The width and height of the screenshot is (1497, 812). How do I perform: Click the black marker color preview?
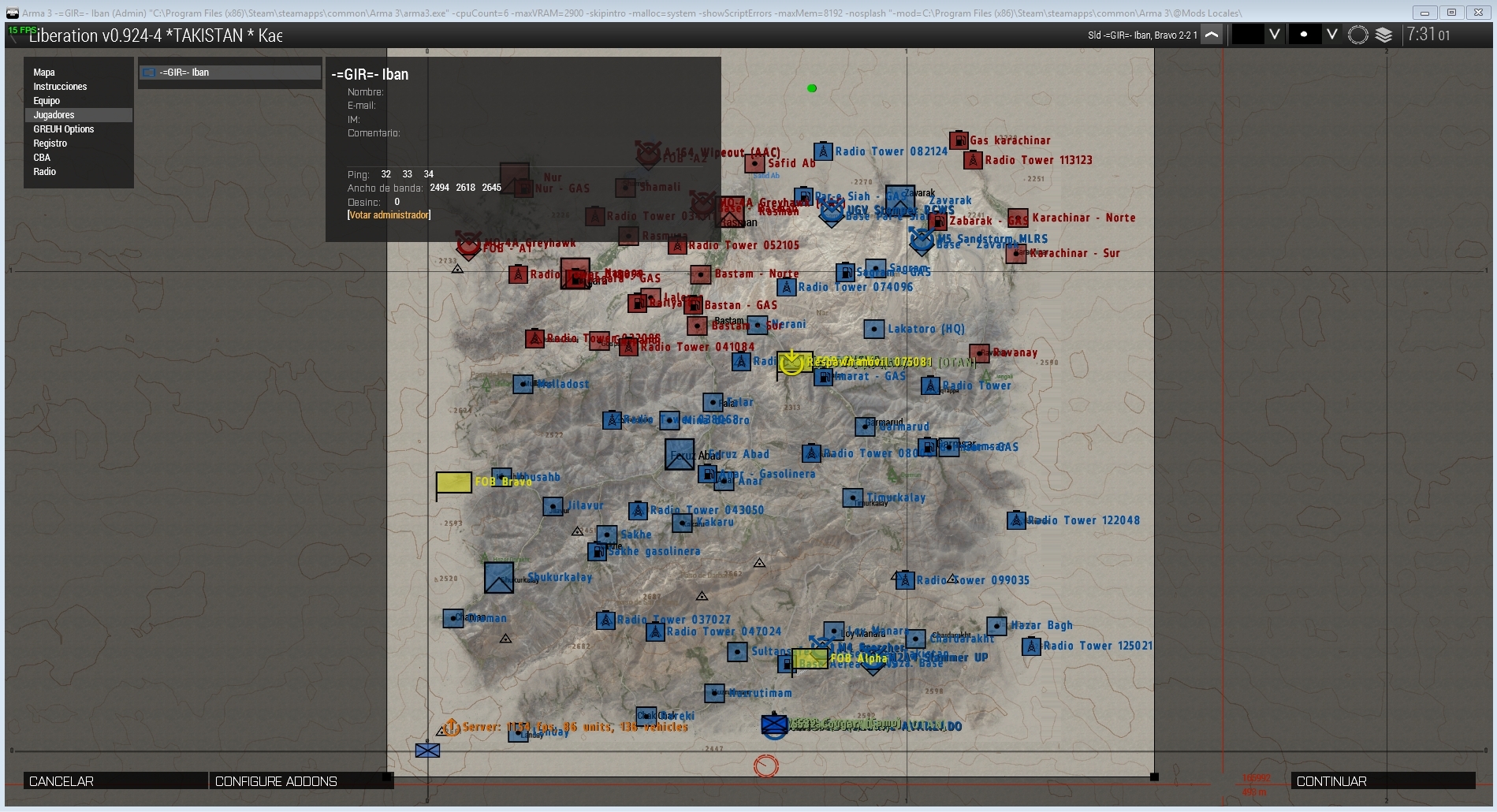click(1248, 35)
